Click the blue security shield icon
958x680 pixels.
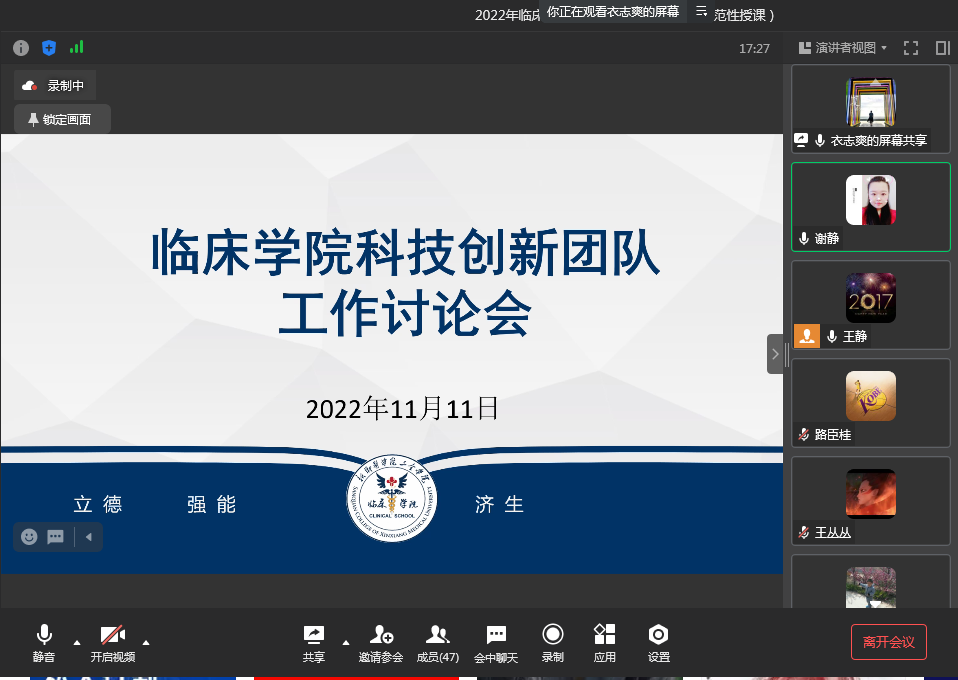49,47
